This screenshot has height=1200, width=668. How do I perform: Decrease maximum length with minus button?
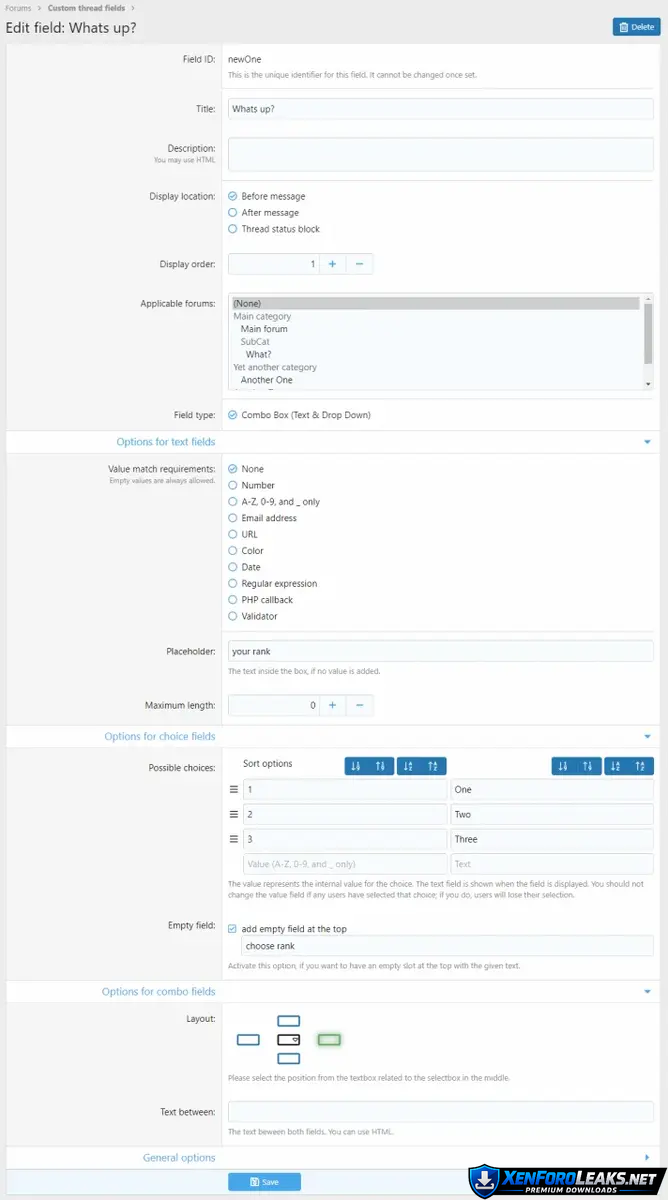click(x=359, y=705)
